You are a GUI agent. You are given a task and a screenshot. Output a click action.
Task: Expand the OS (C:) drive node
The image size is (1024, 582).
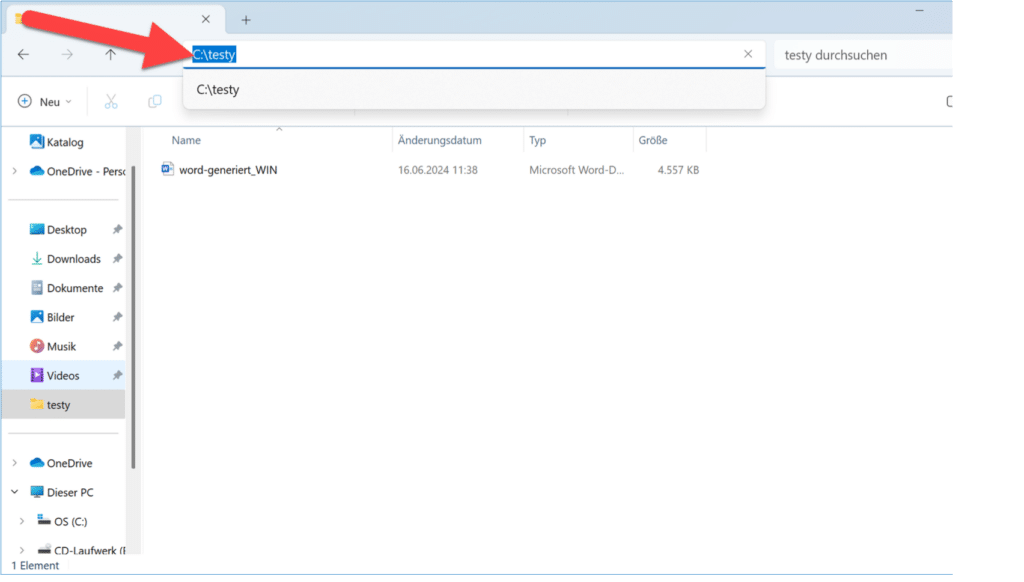tap(22, 521)
